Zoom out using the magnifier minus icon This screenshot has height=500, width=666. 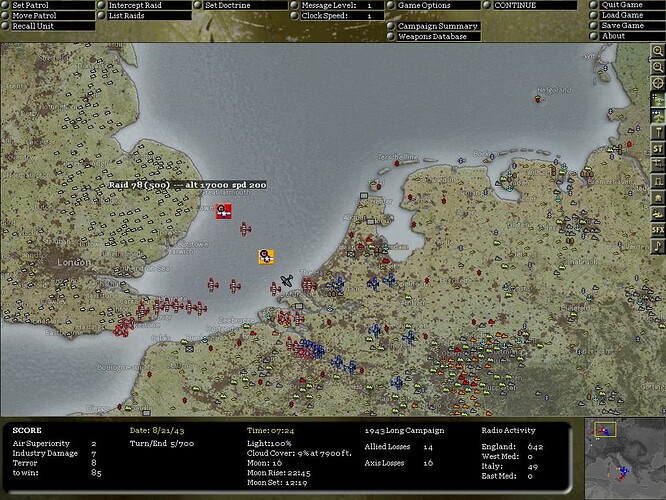click(x=658, y=67)
